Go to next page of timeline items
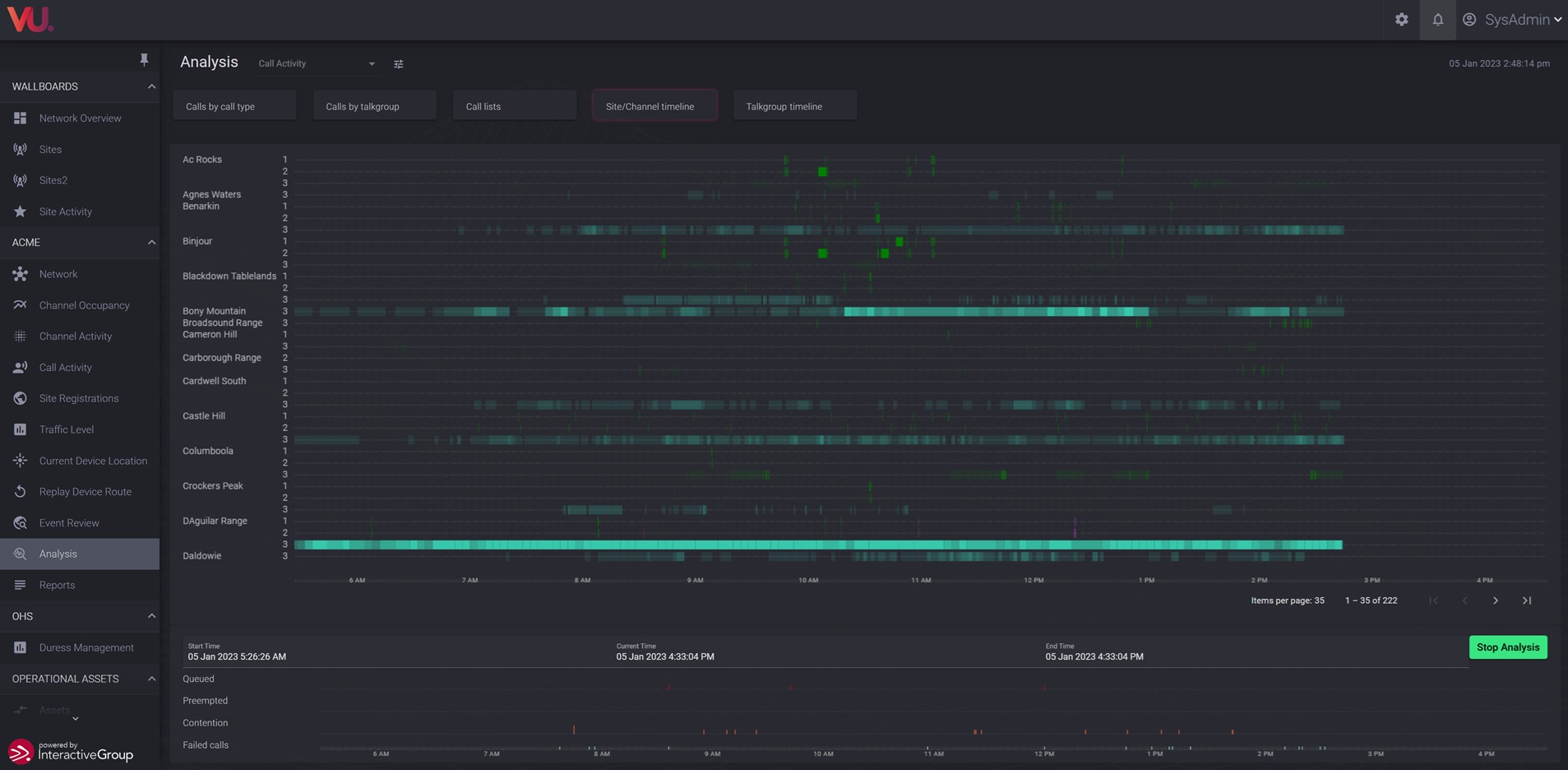The width and height of the screenshot is (1568, 770). (1496, 601)
